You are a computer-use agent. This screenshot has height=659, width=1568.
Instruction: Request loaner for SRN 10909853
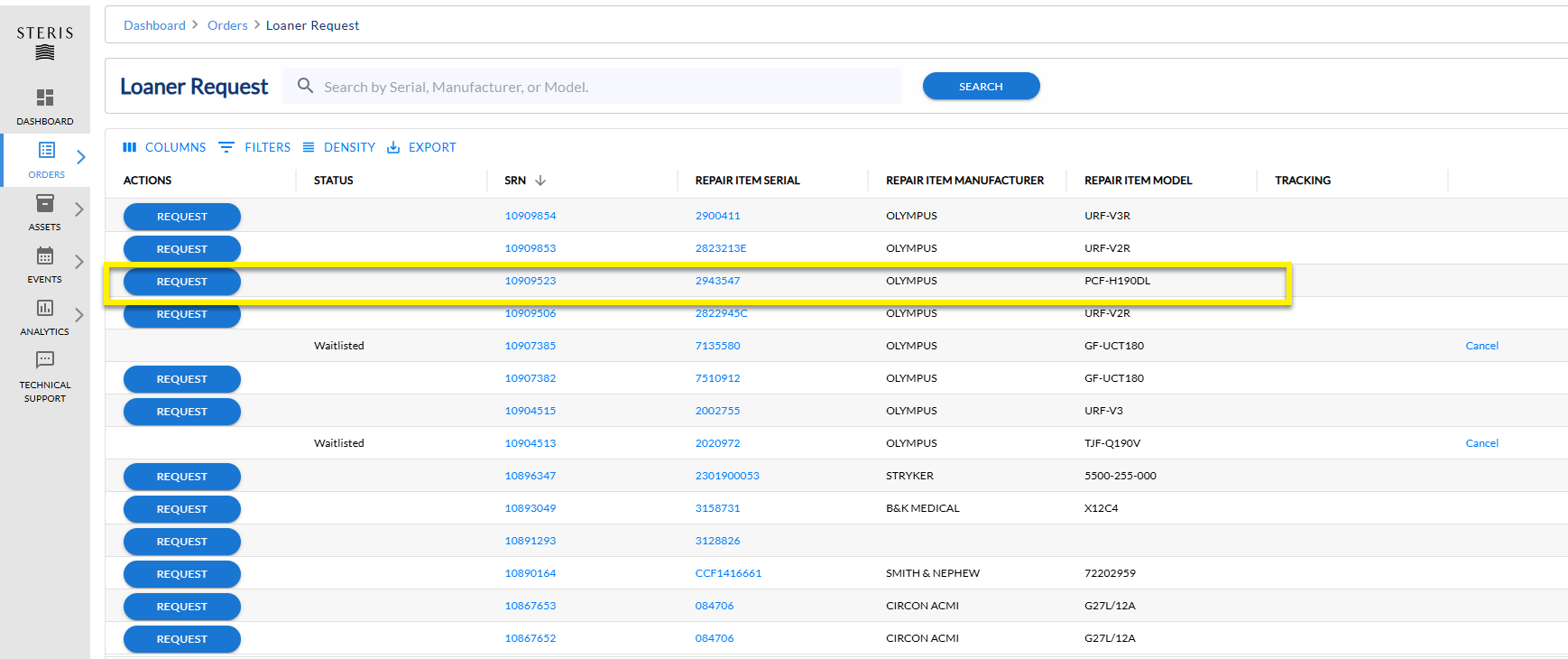tap(182, 249)
